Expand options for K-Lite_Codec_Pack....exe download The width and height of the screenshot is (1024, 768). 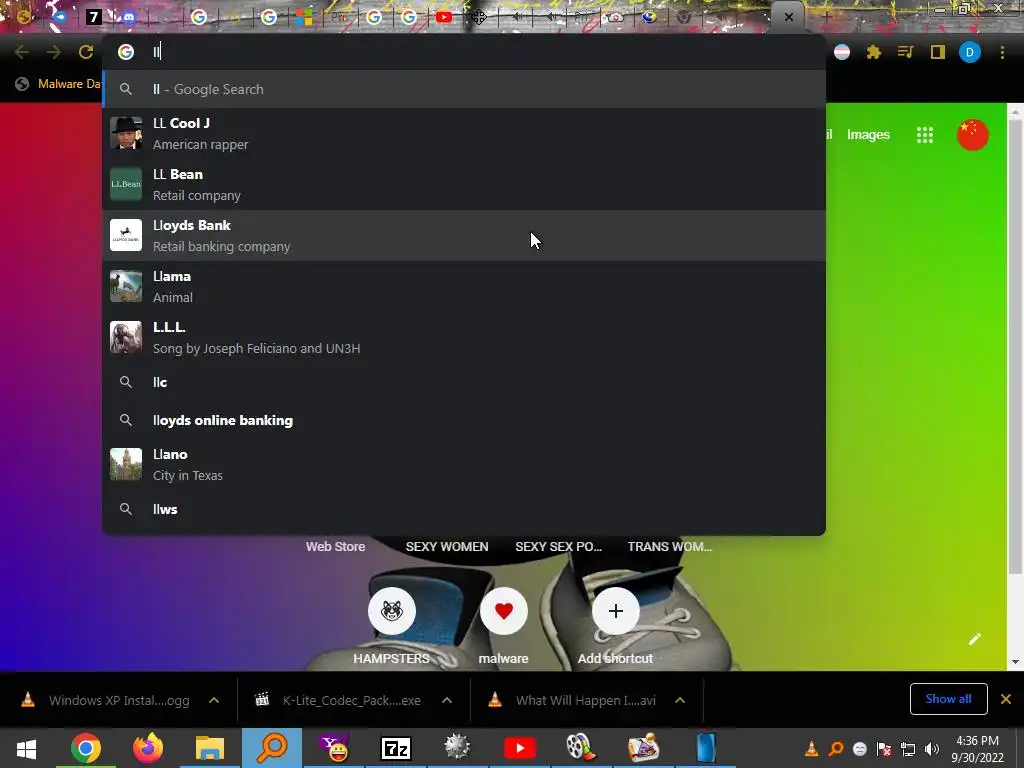coord(447,700)
